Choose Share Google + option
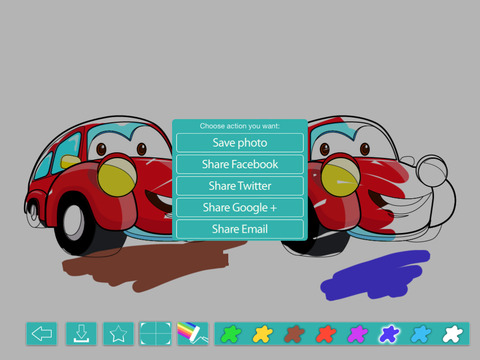This screenshot has width=480, height=360. point(240,207)
